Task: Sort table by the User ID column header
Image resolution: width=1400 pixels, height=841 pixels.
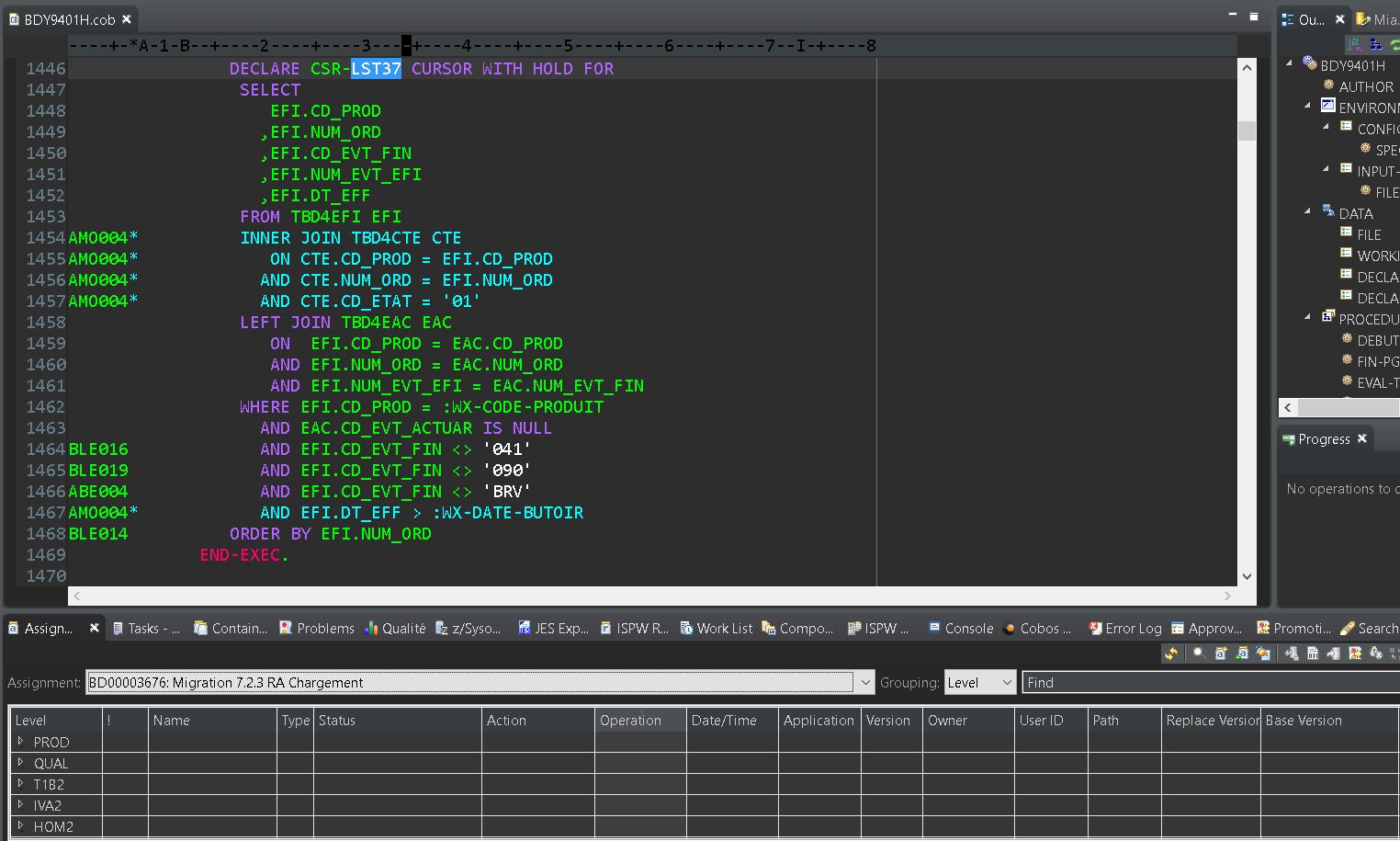Action: pos(1051,720)
